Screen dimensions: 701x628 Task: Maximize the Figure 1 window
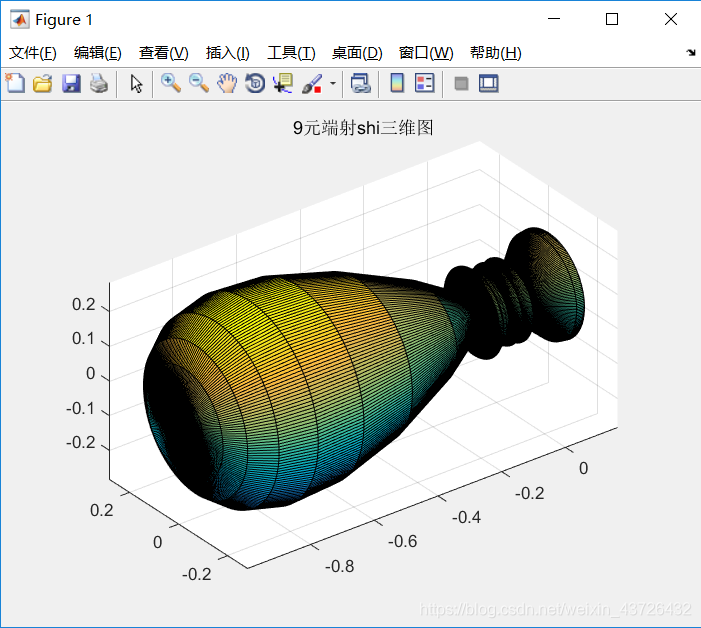612,19
